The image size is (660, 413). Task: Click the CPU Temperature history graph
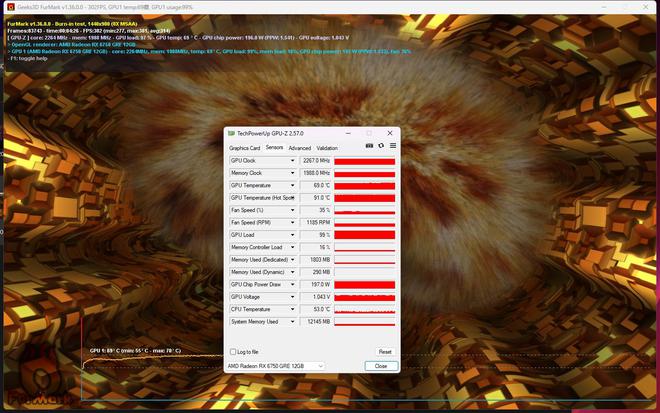(365, 309)
